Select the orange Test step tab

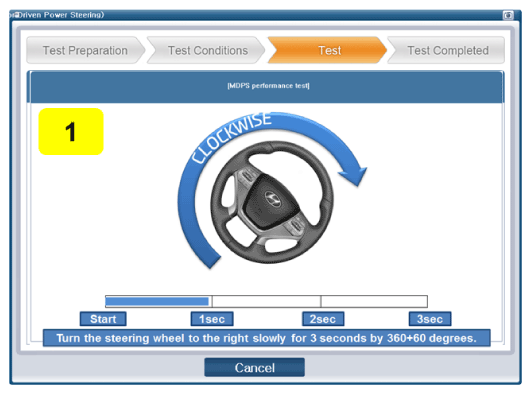point(327,50)
